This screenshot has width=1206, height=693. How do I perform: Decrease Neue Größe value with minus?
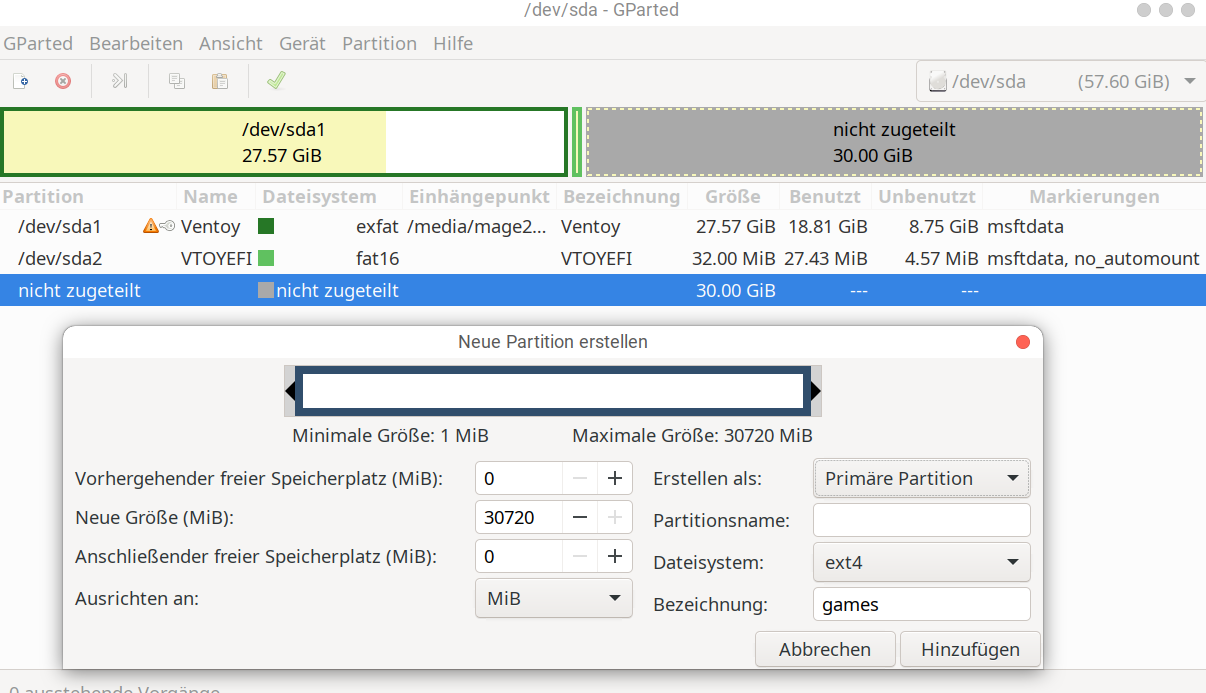click(x=580, y=517)
